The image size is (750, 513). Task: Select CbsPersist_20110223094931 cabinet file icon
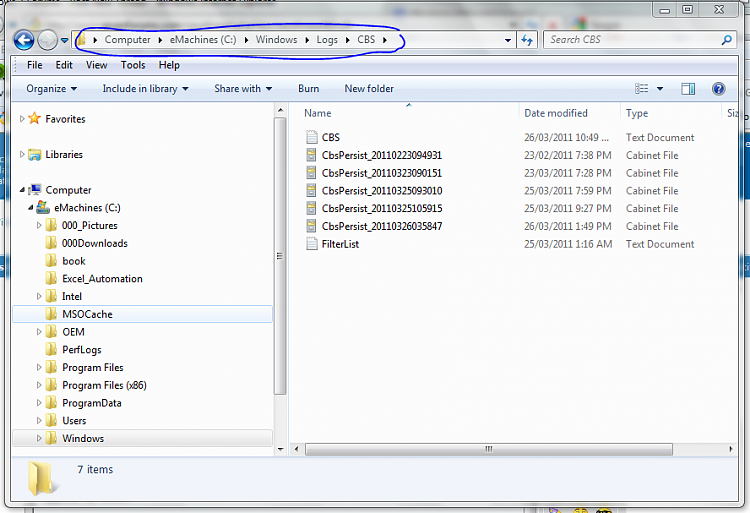point(311,155)
